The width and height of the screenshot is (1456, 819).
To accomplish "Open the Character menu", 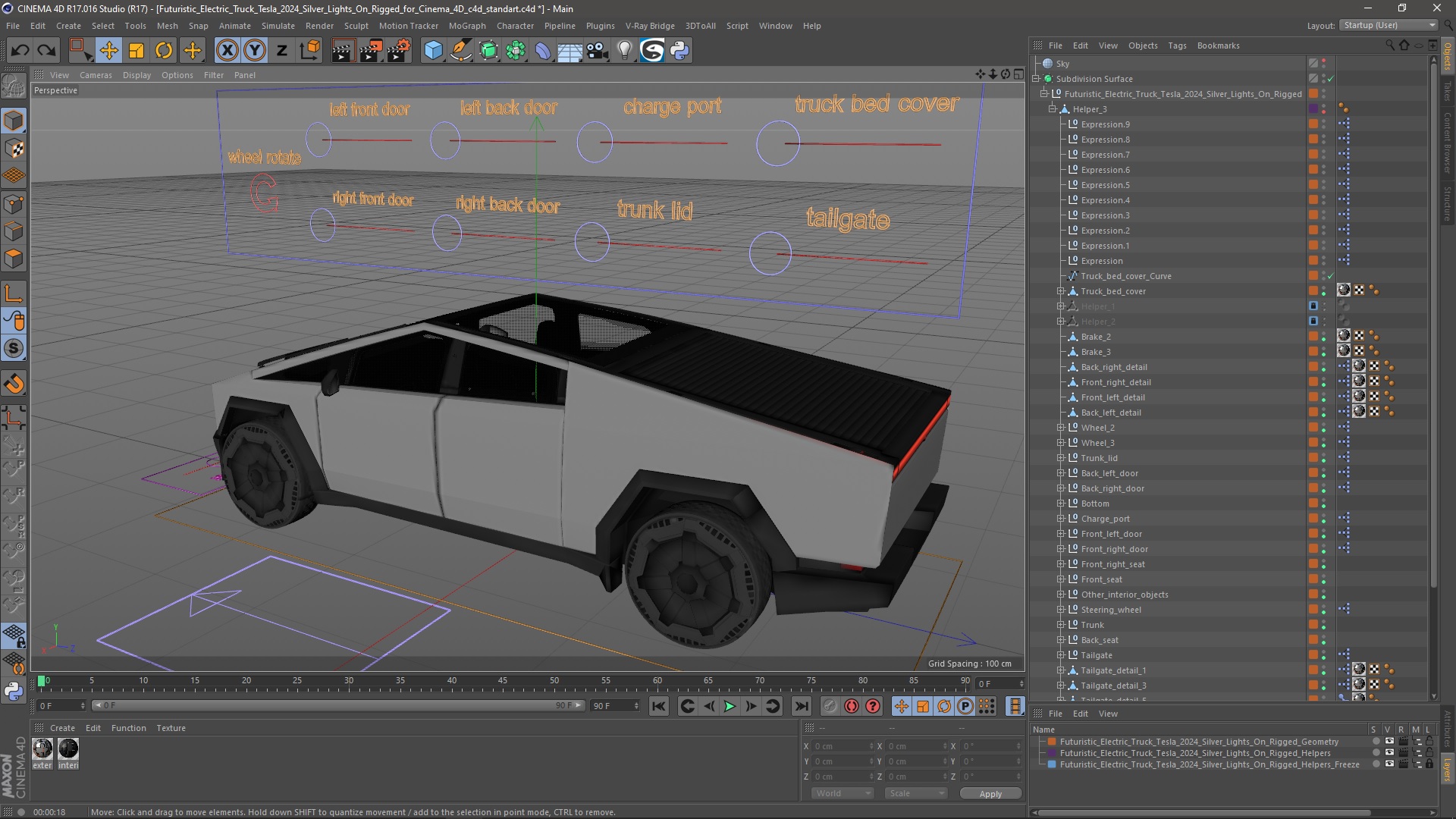I will coord(515,26).
